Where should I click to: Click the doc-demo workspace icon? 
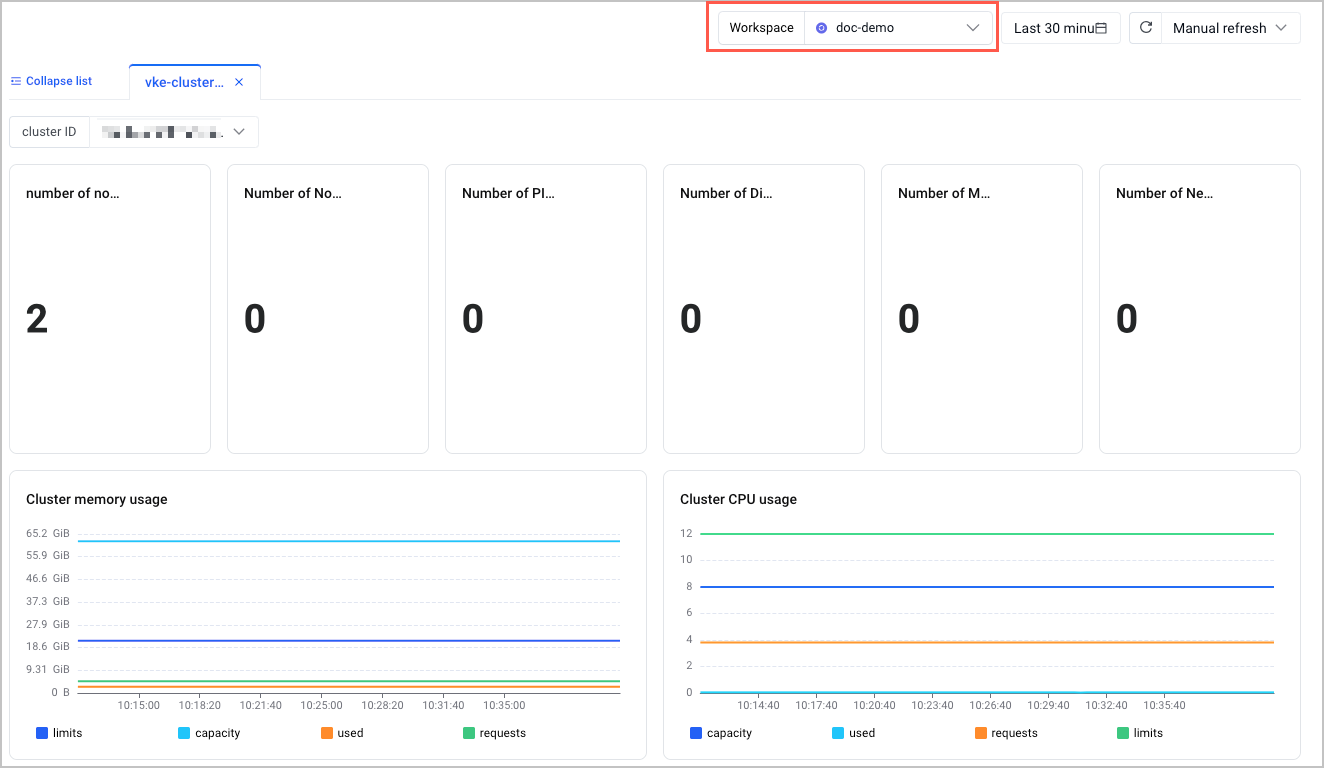[x=822, y=28]
